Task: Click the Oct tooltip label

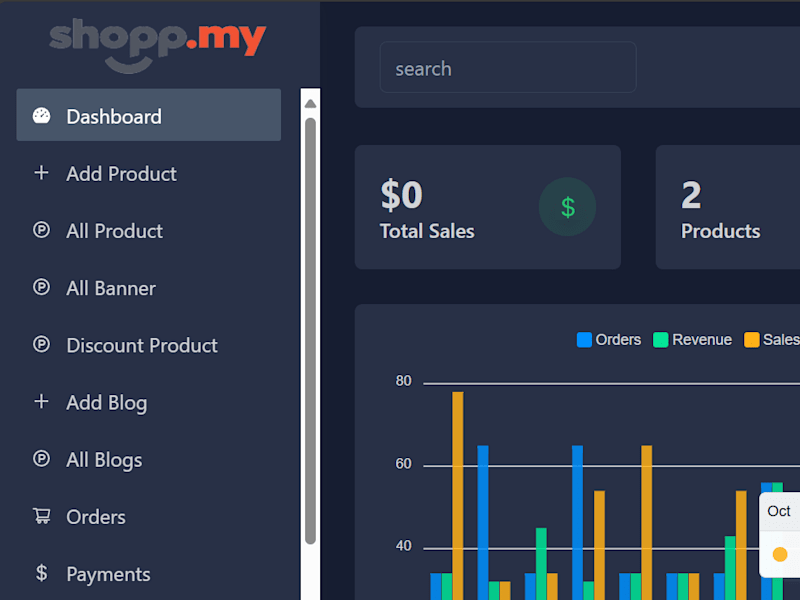Action: (779, 511)
